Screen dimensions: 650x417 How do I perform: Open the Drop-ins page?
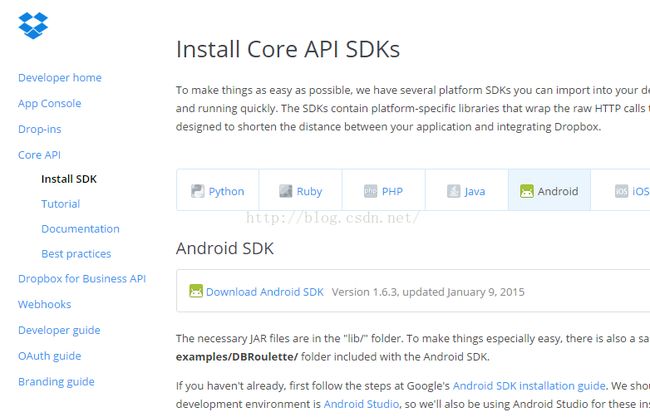40,129
